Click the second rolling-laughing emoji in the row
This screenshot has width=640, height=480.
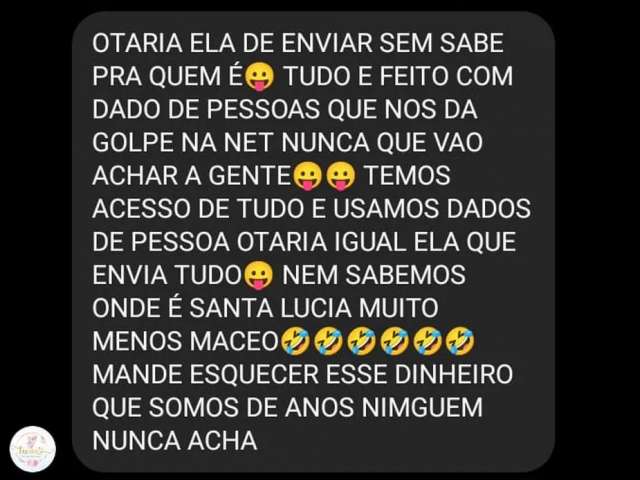pos(329,341)
